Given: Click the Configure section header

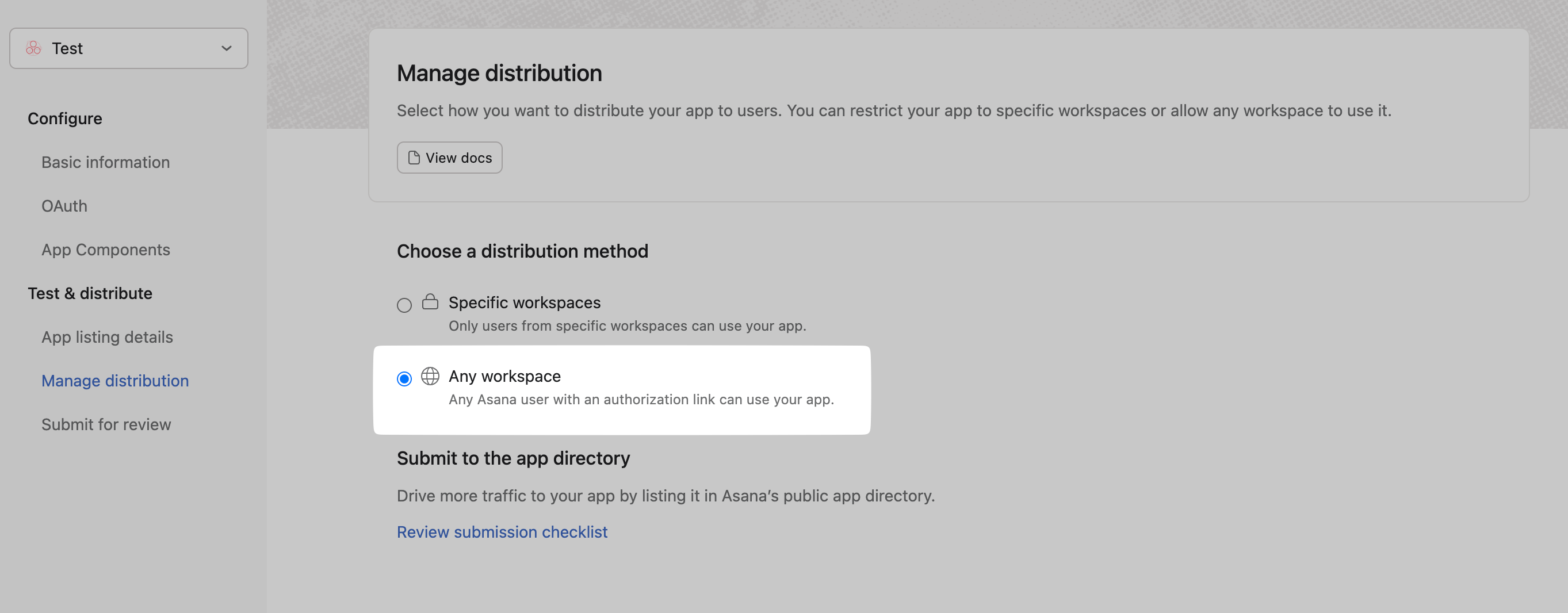Looking at the screenshot, I should point(64,118).
